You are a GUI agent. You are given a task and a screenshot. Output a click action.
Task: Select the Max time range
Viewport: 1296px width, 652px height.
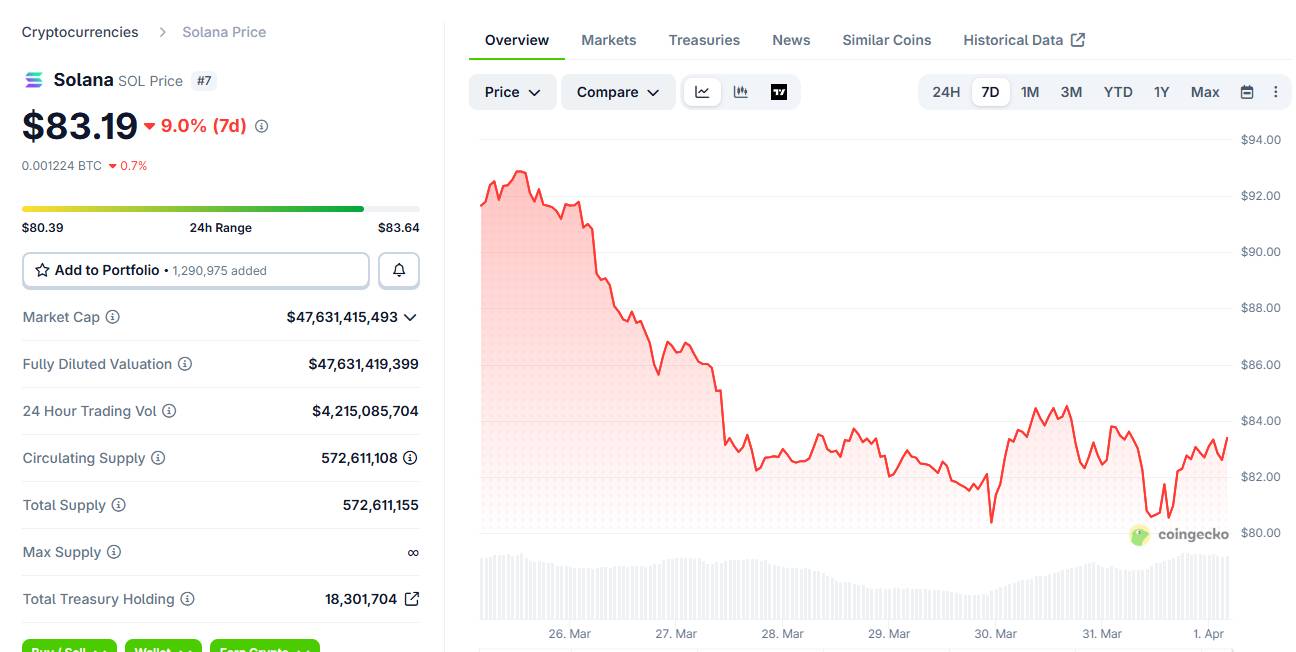pyautogui.click(x=1205, y=92)
